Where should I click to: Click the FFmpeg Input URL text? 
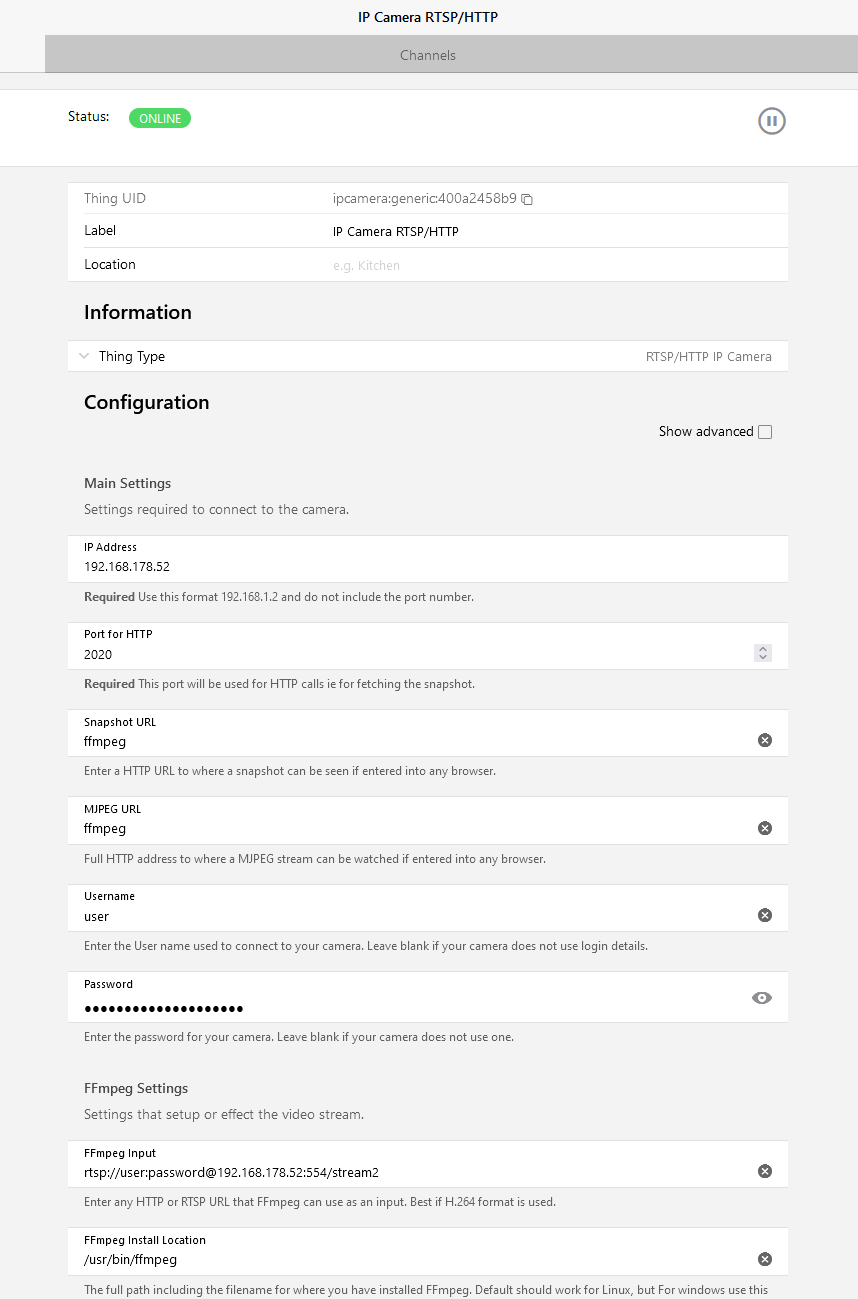[231, 1172]
